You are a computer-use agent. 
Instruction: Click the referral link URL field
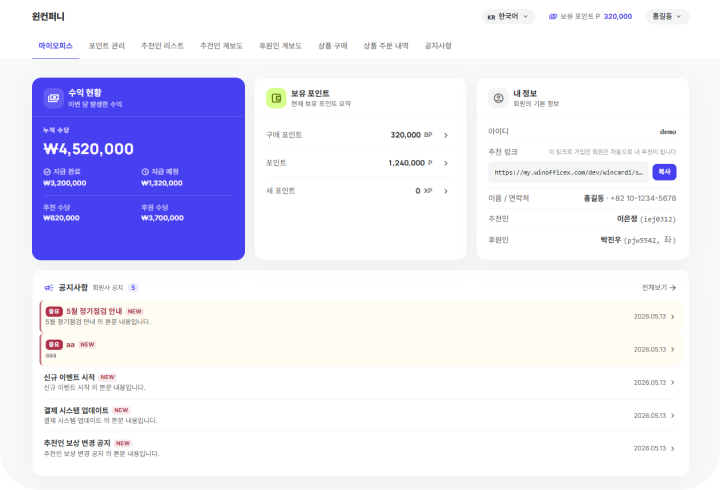pos(568,172)
